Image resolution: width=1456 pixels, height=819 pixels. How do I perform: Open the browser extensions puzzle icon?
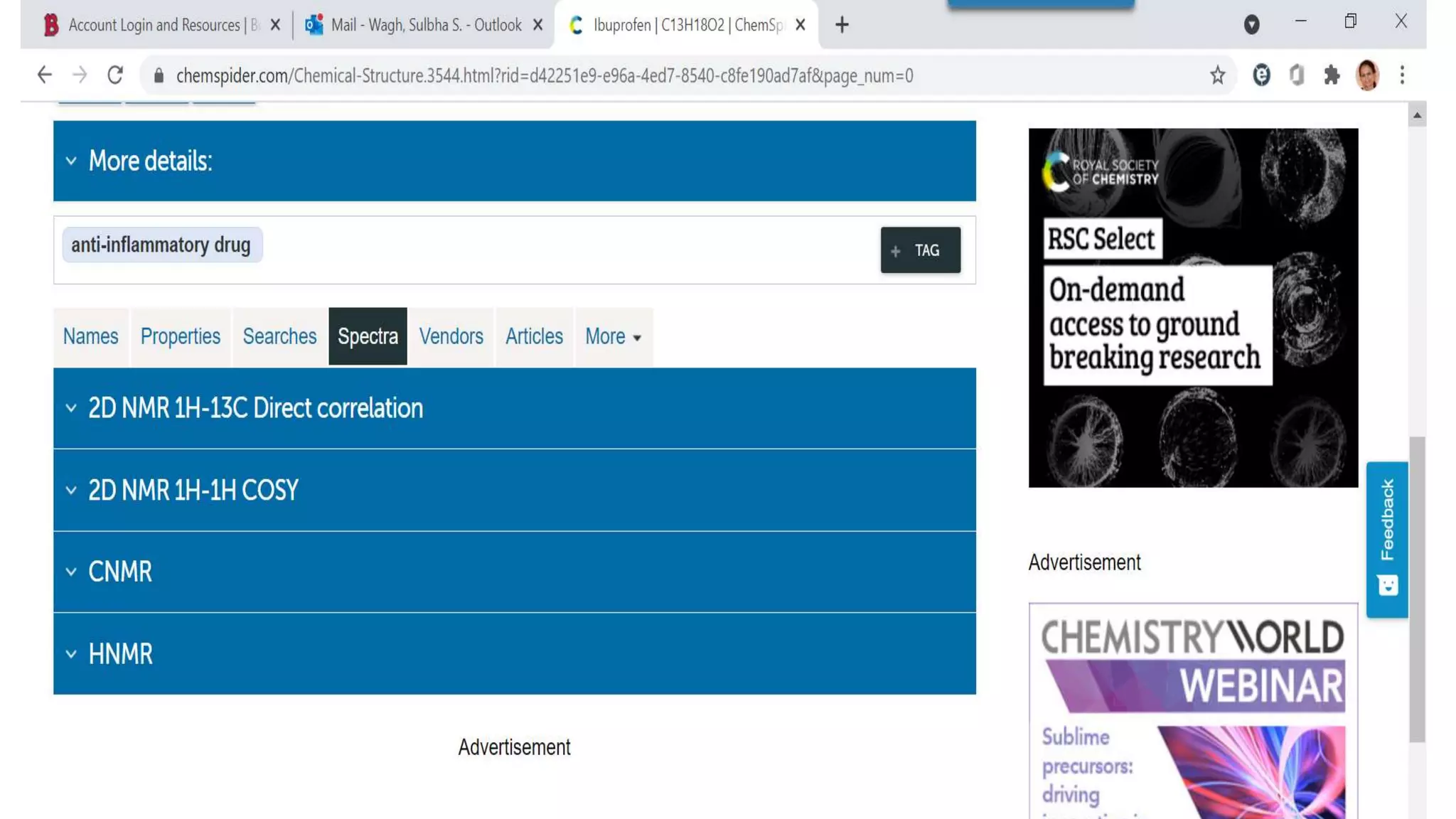pos(1332,75)
